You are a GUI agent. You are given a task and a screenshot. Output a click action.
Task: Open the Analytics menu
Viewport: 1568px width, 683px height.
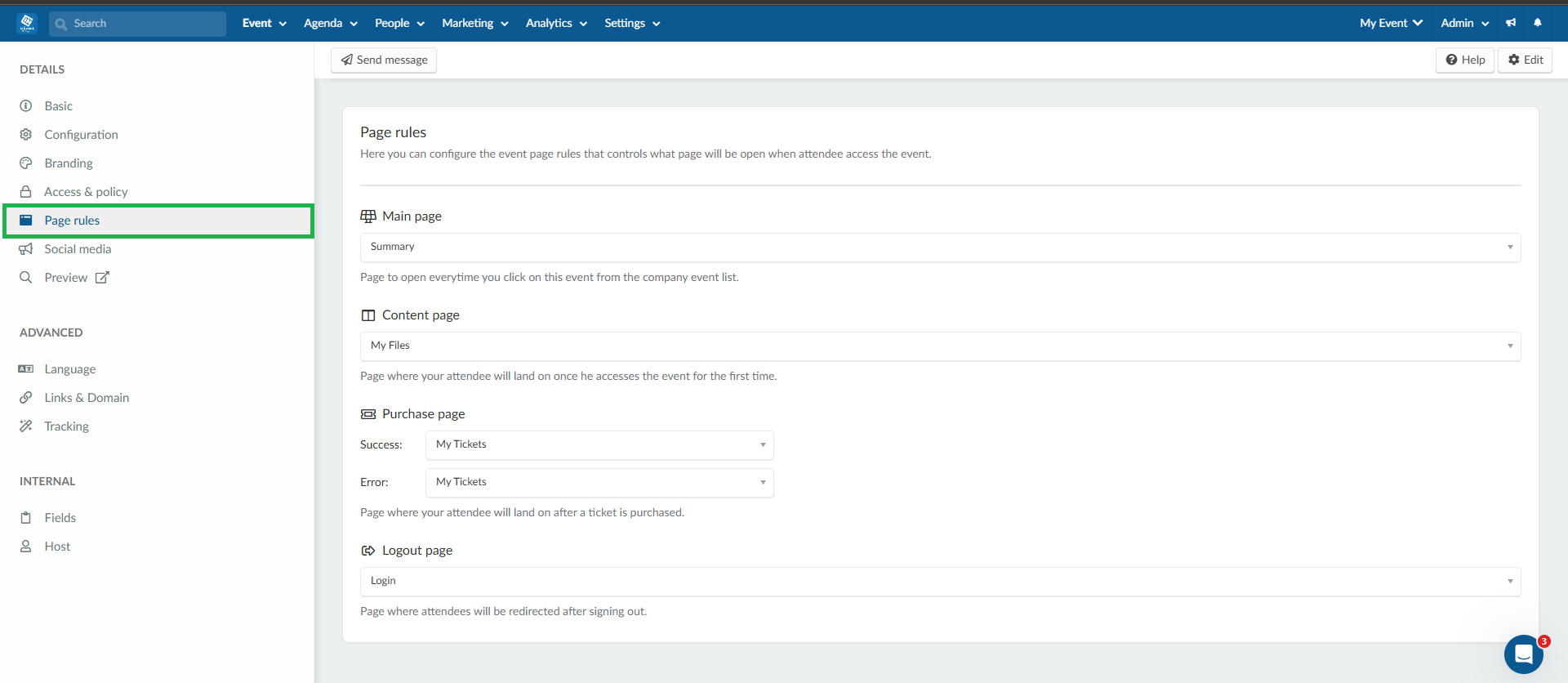[557, 23]
